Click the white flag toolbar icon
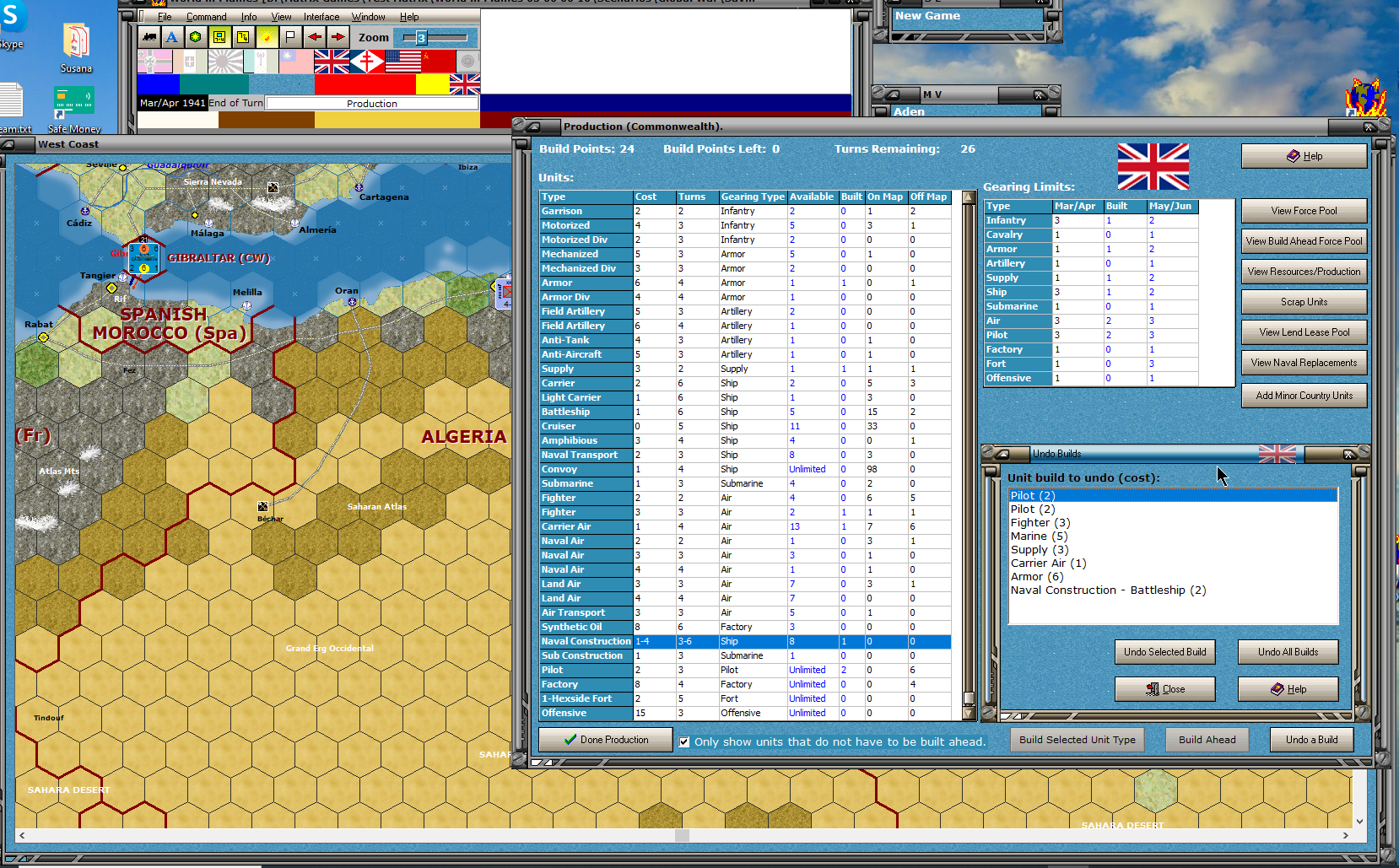1399x868 pixels. [x=290, y=37]
